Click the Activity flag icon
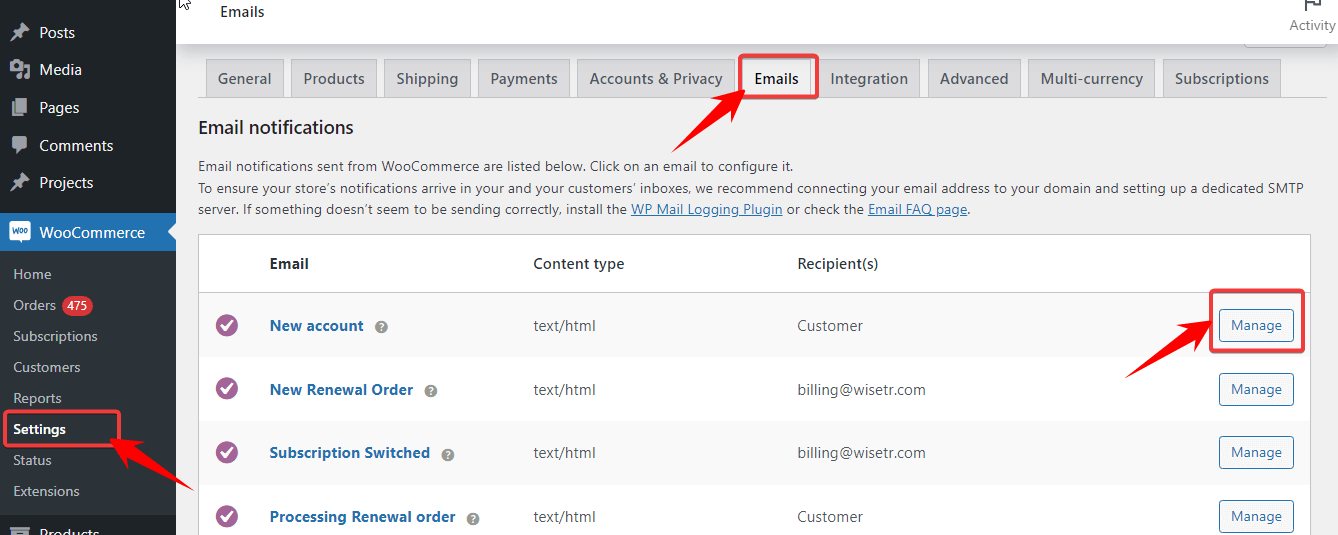The height and width of the screenshot is (535, 1338). [1312, 5]
